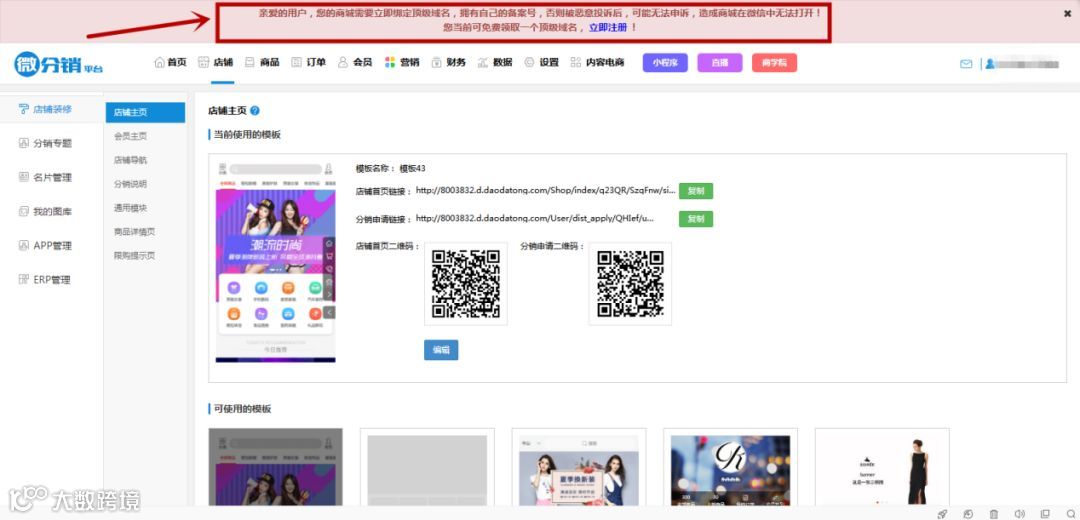1080x520 pixels.
Task: Click the refresh/restore icon in bottom status bar
Action: 968,513
